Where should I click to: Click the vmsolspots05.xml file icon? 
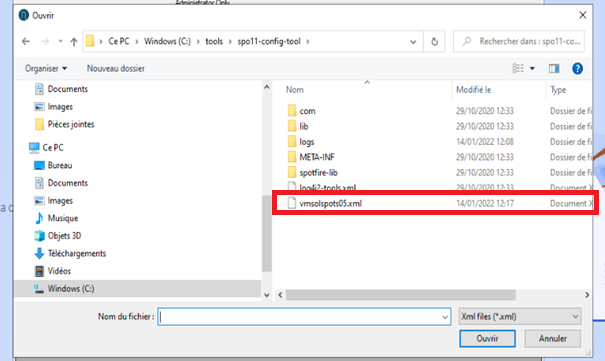[292, 203]
